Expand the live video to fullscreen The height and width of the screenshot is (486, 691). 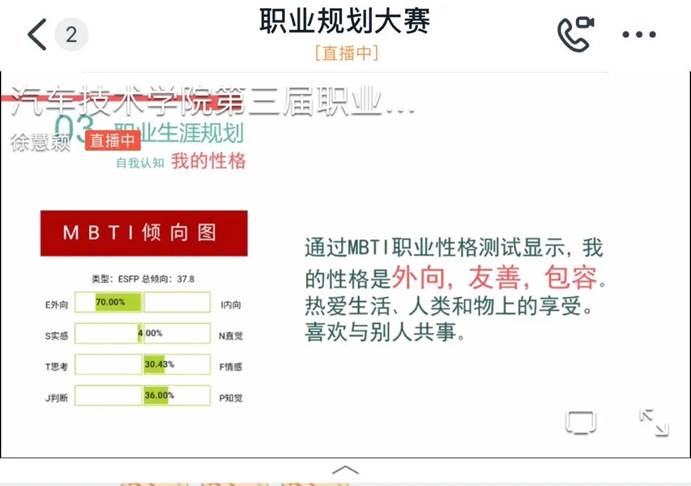click(x=654, y=423)
